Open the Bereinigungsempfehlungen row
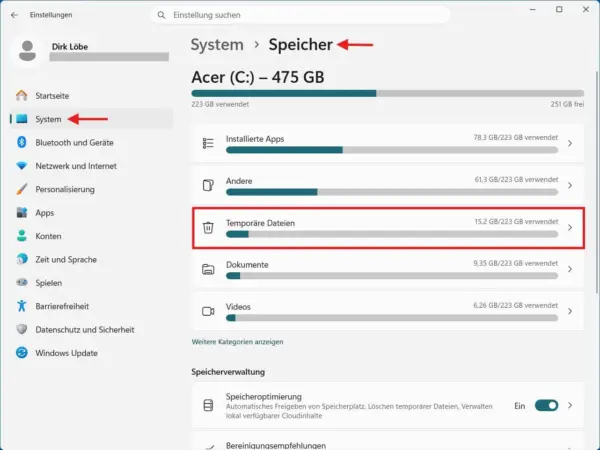Screen dimensions: 600x450 pos(388,441)
